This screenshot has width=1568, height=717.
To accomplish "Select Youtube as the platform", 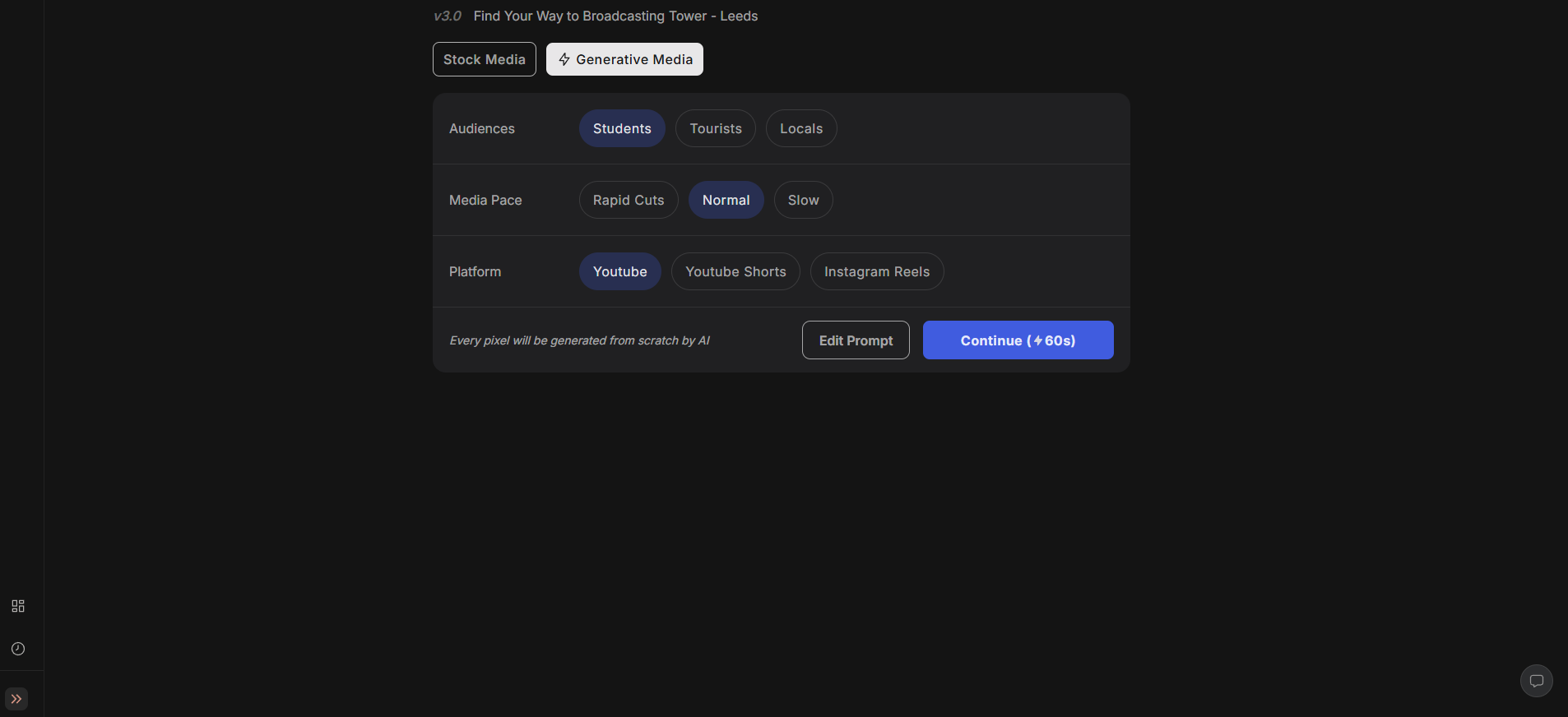I will tap(620, 271).
